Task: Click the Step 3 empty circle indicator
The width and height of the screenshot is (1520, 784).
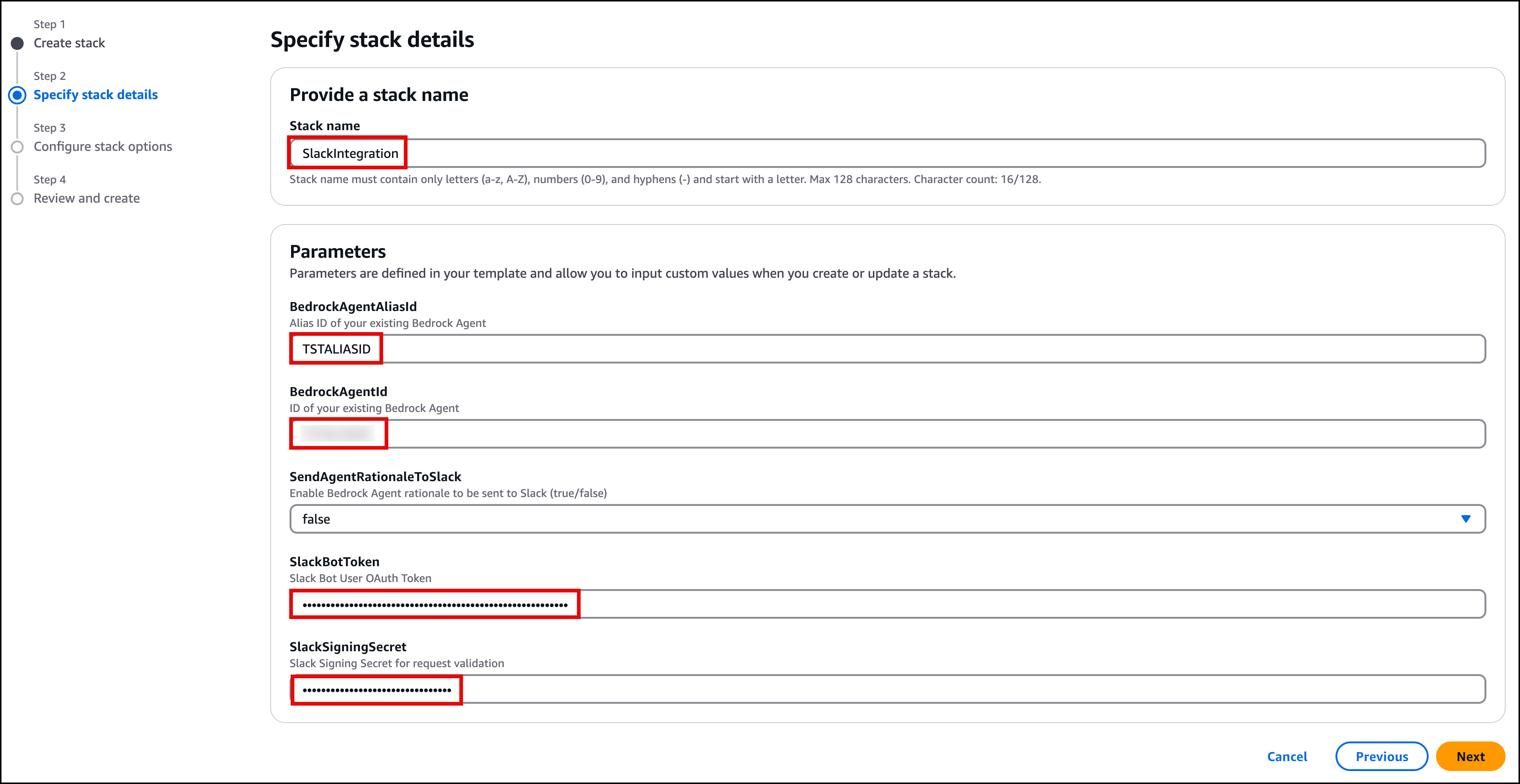Action: pos(17,146)
